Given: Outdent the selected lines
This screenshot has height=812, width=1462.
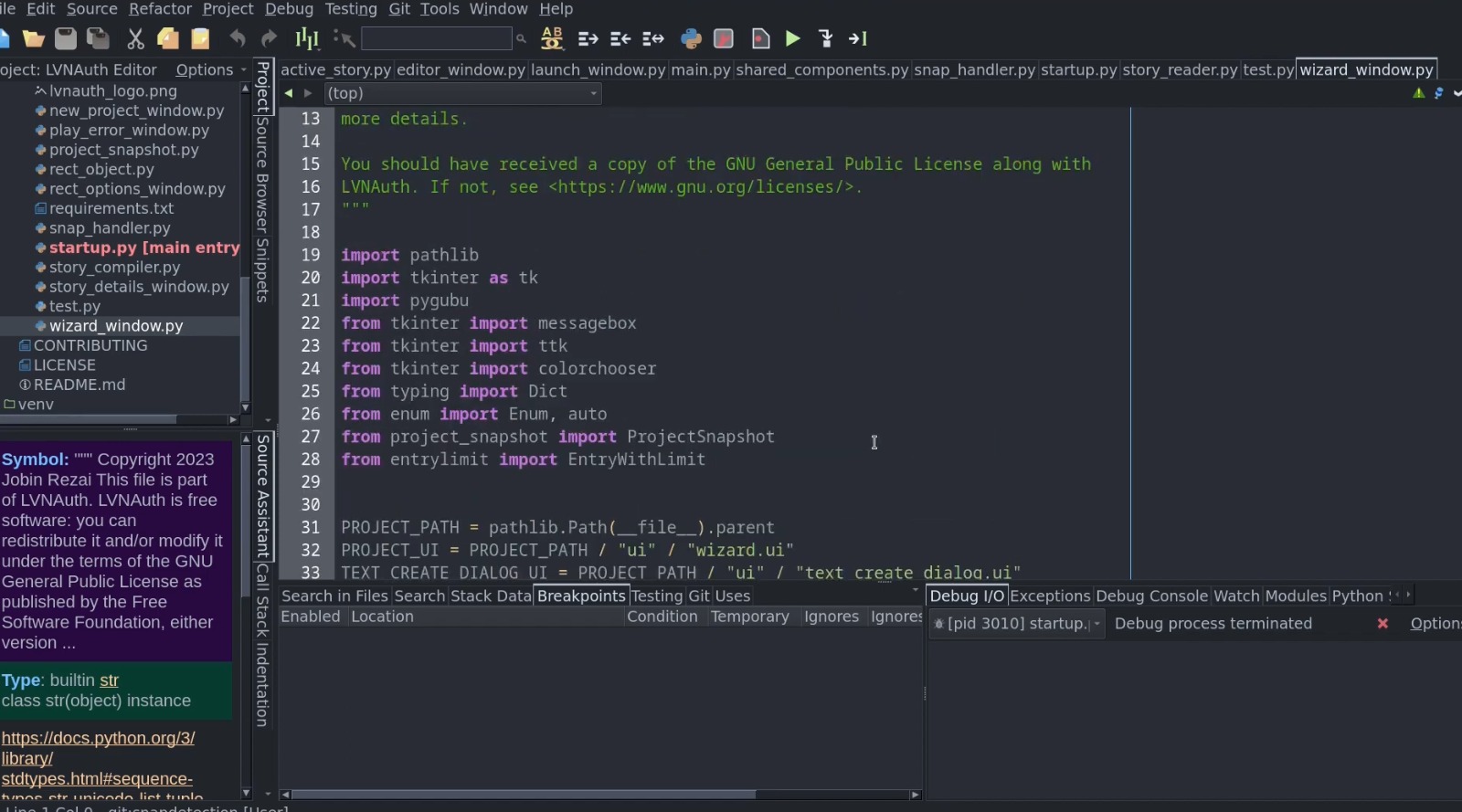Looking at the screenshot, I should [x=620, y=38].
